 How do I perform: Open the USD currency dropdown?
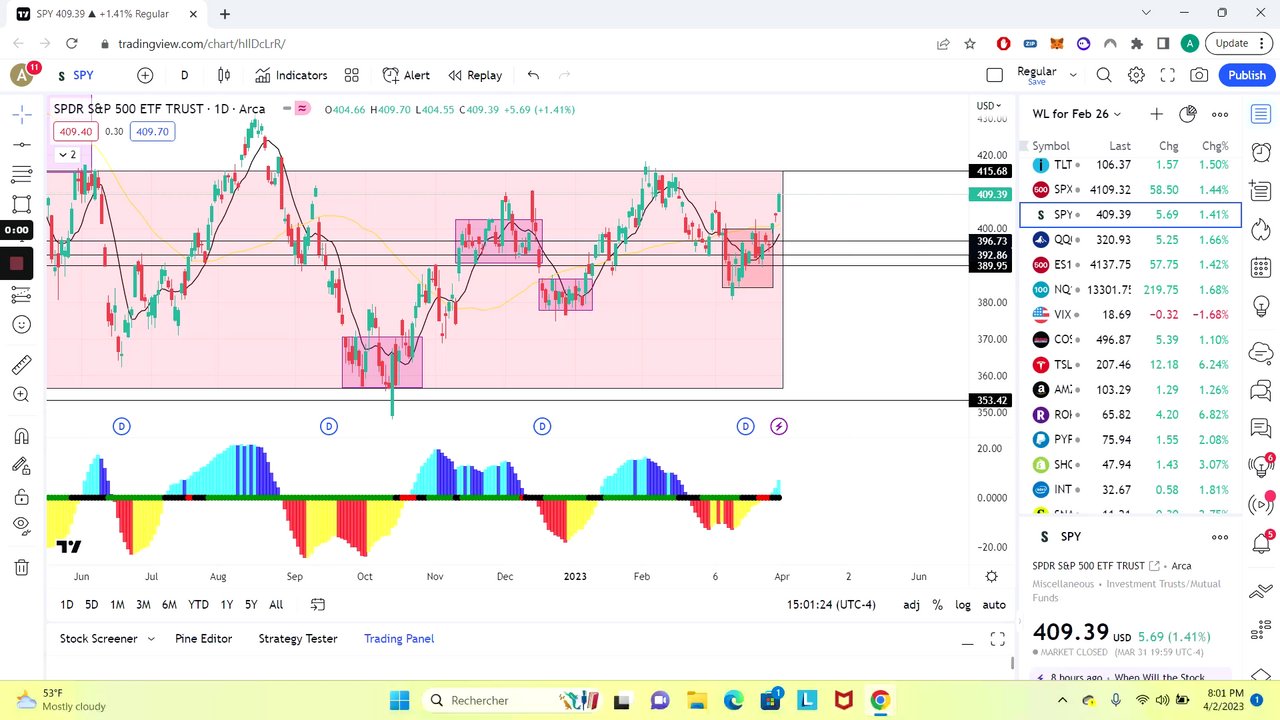989,106
